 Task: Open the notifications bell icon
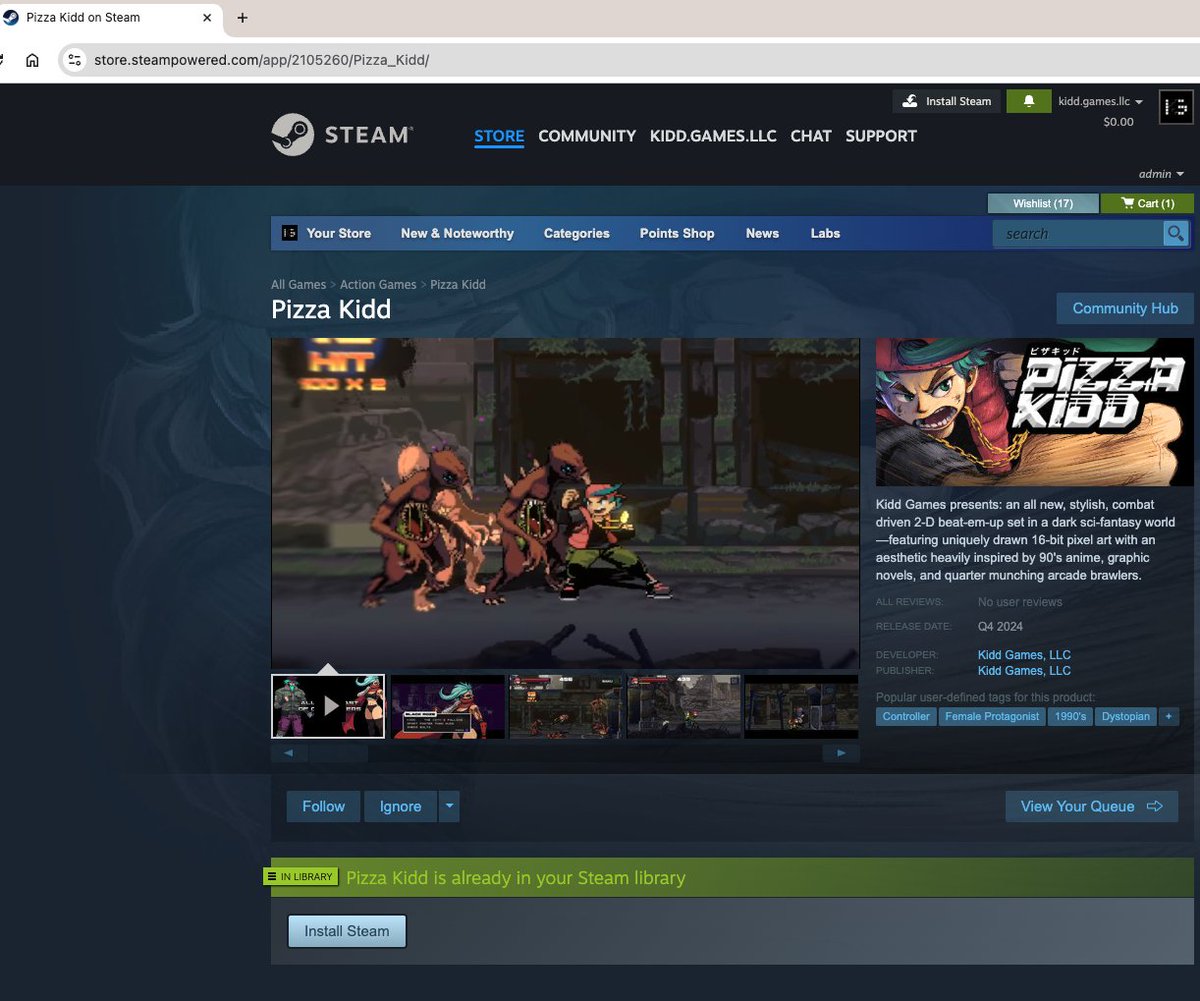pyautogui.click(x=1028, y=101)
